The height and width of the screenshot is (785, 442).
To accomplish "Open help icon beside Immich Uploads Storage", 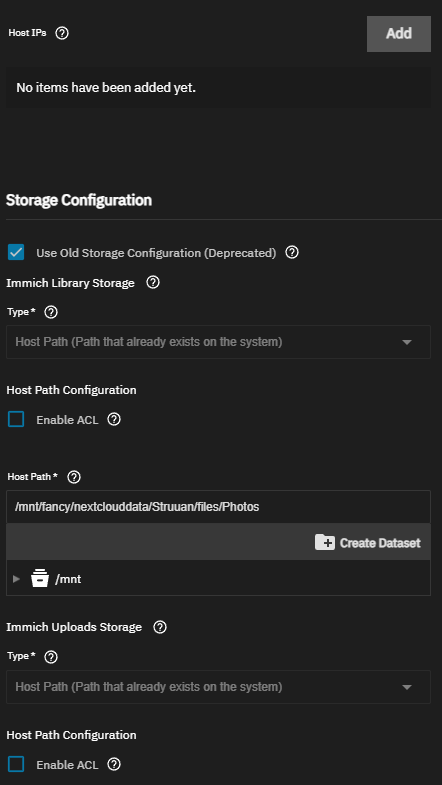I will (x=160, y=627).
